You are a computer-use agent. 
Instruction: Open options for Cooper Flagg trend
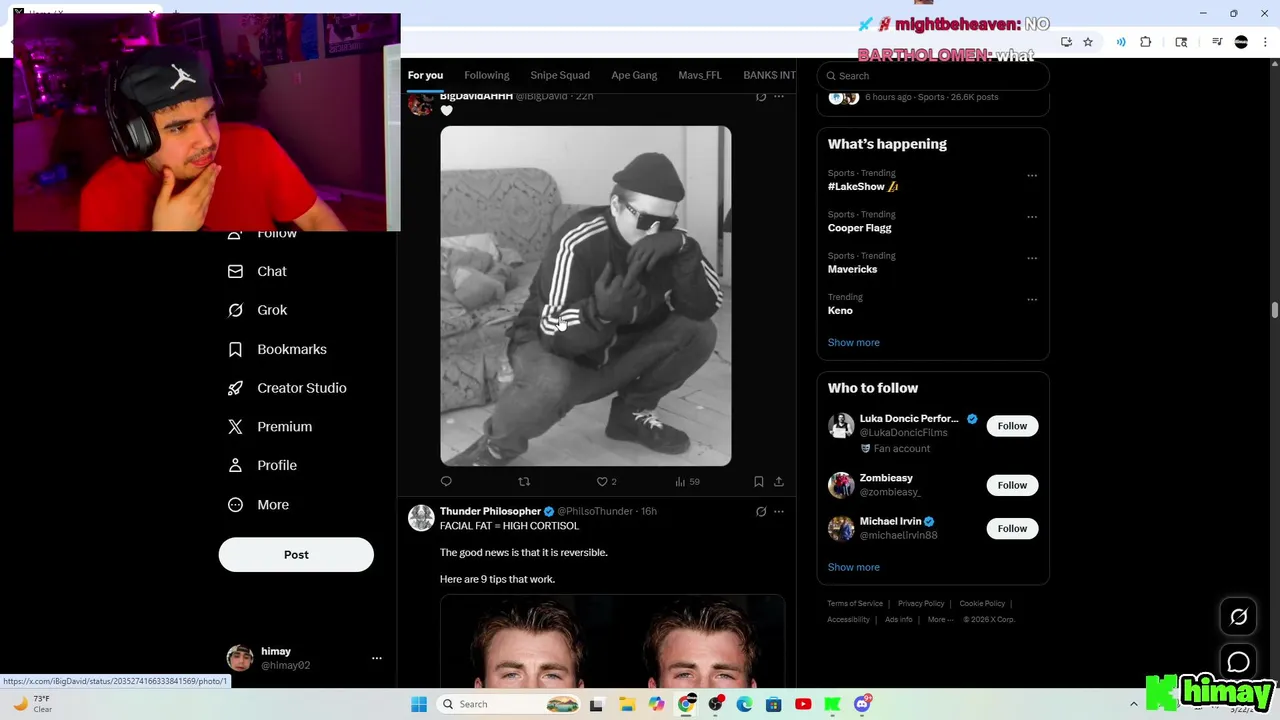[x=1032, y=217]
